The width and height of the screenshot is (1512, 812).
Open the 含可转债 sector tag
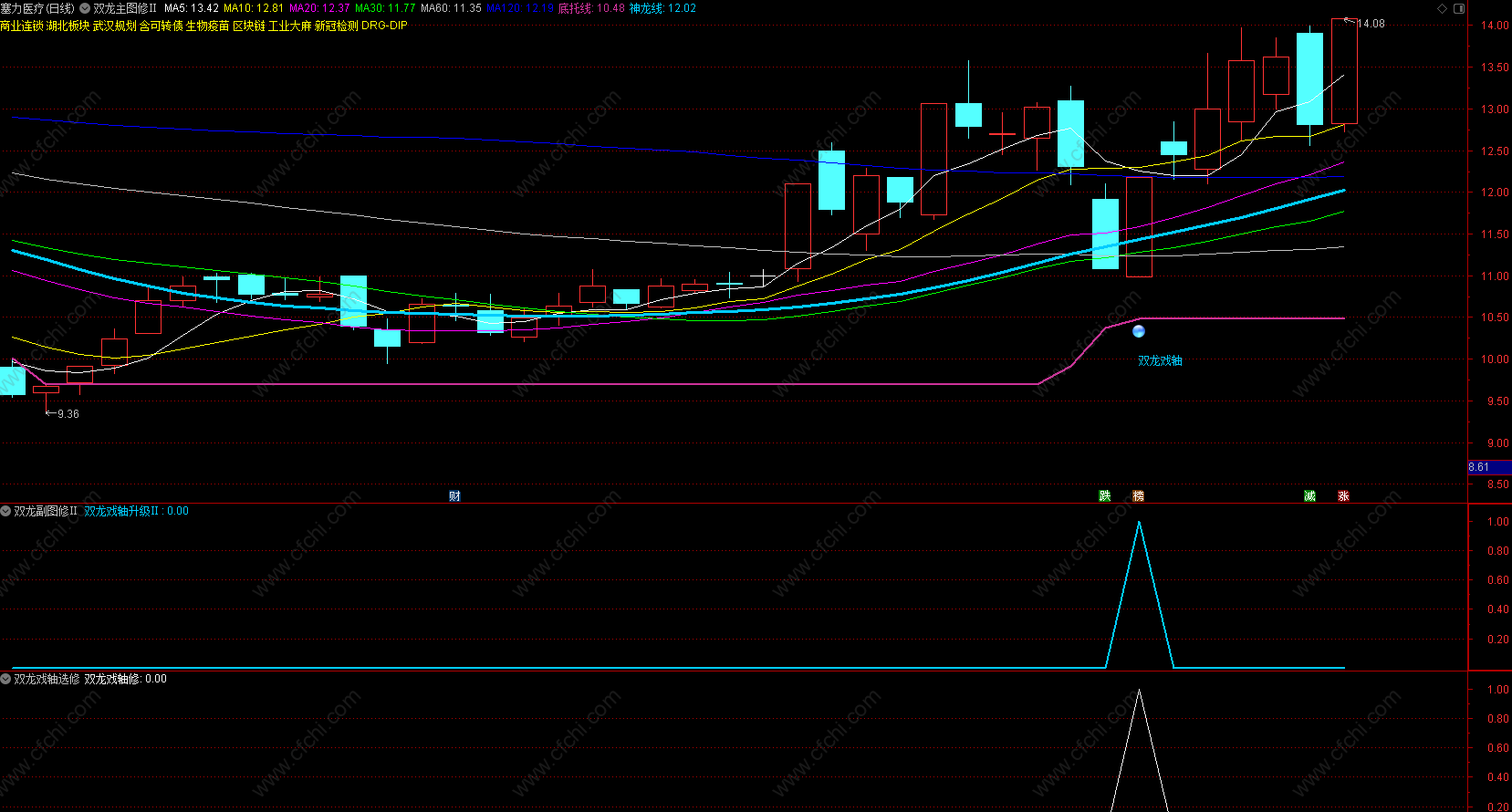click(x=162, y=26)
